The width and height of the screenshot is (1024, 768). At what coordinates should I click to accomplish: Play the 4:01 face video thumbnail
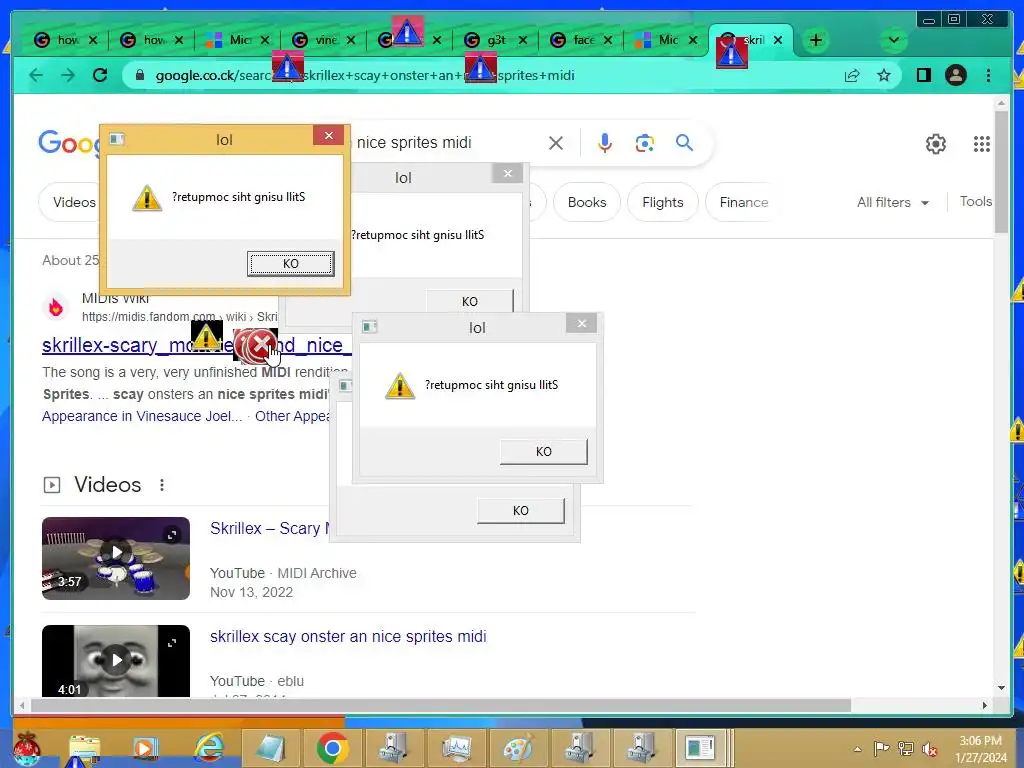coord(116,660)
